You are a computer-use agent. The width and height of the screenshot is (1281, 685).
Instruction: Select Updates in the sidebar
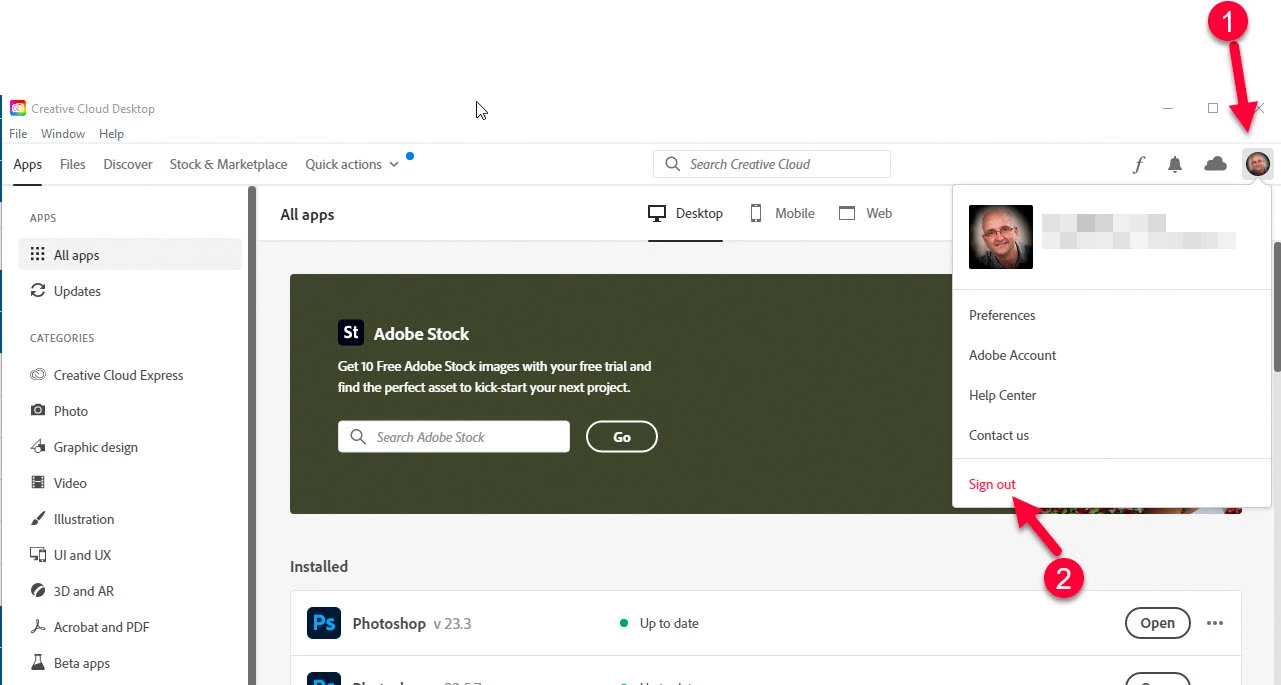click(130, 291)
